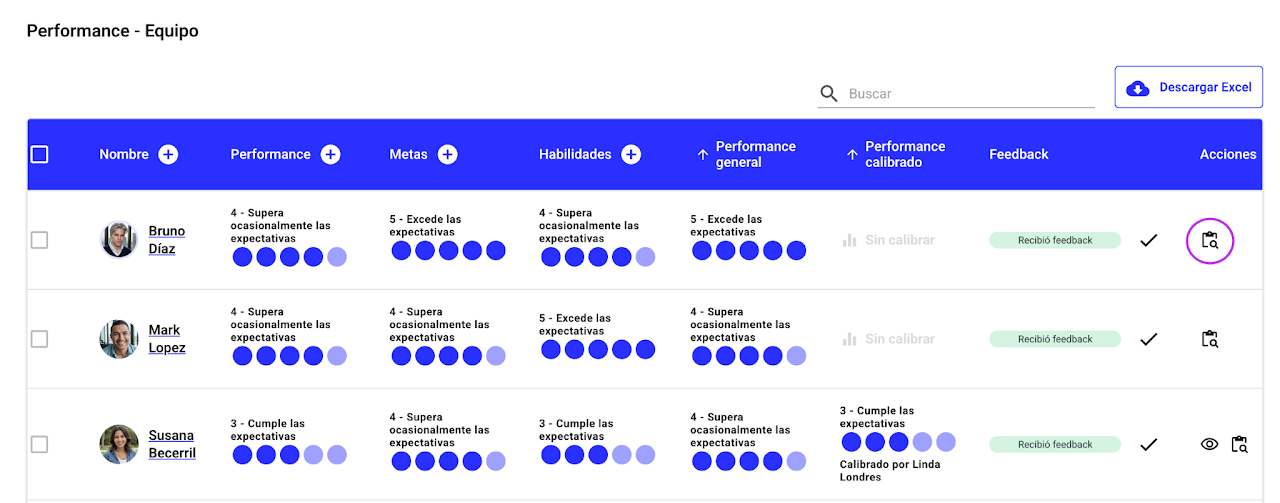Open Bruno Díaz's review detail icon
The height and width of the screenshot is (503, 1280).
click(1210, 240)
